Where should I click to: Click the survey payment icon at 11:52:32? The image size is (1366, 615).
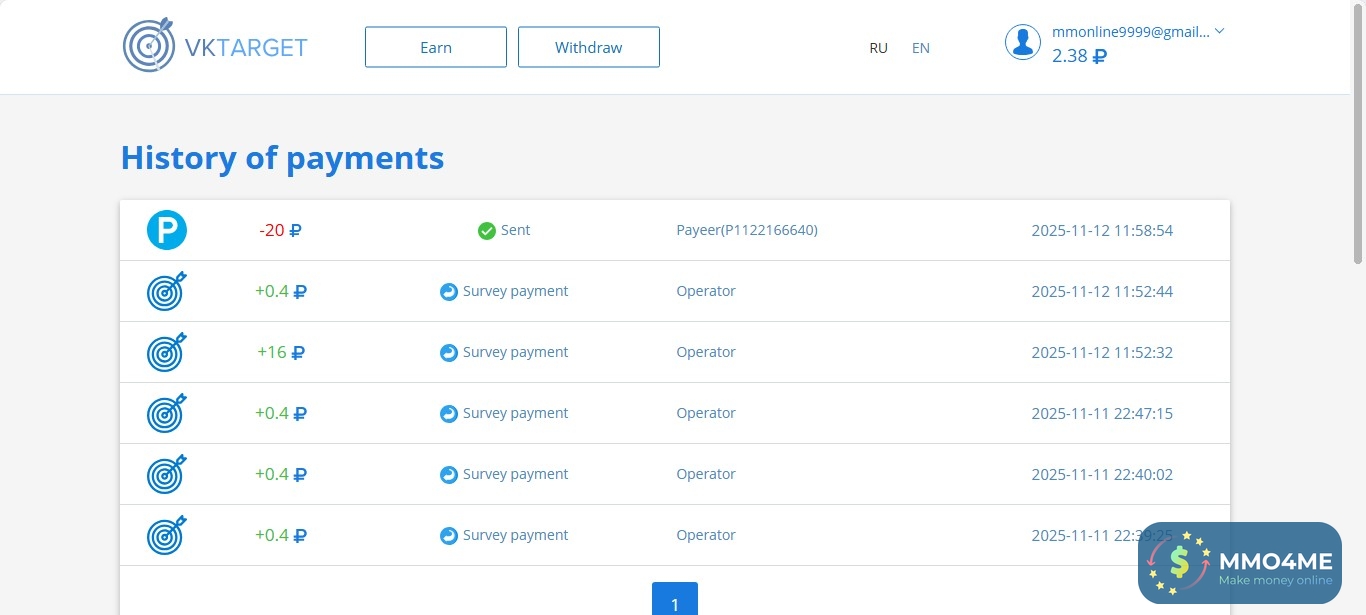[449, 353]
